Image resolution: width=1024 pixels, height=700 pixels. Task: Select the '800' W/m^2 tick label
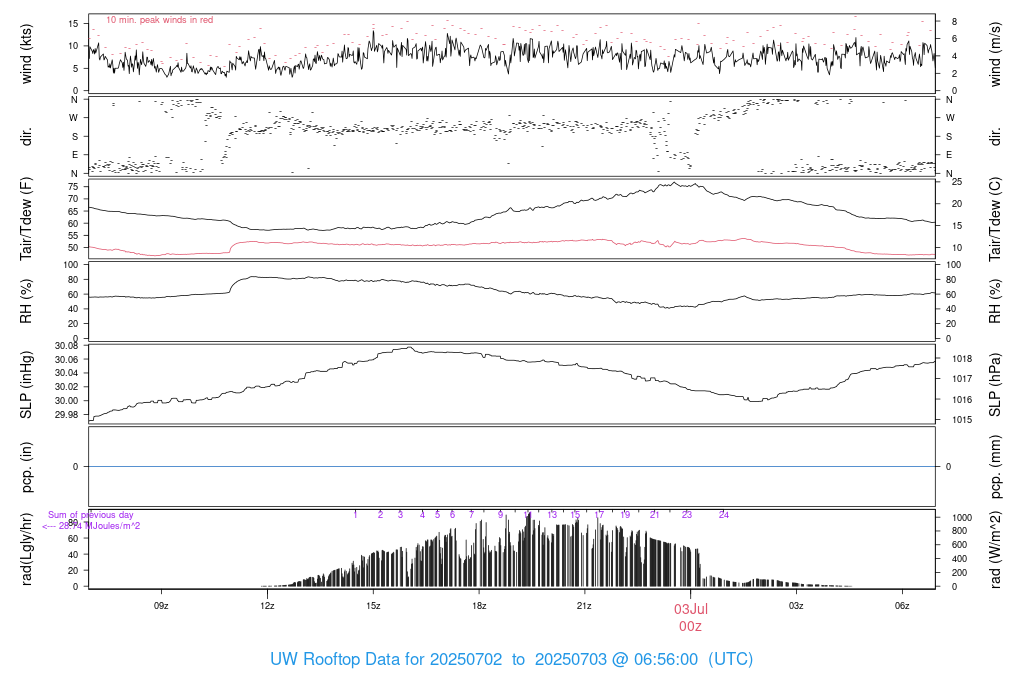tap(959, 532)
